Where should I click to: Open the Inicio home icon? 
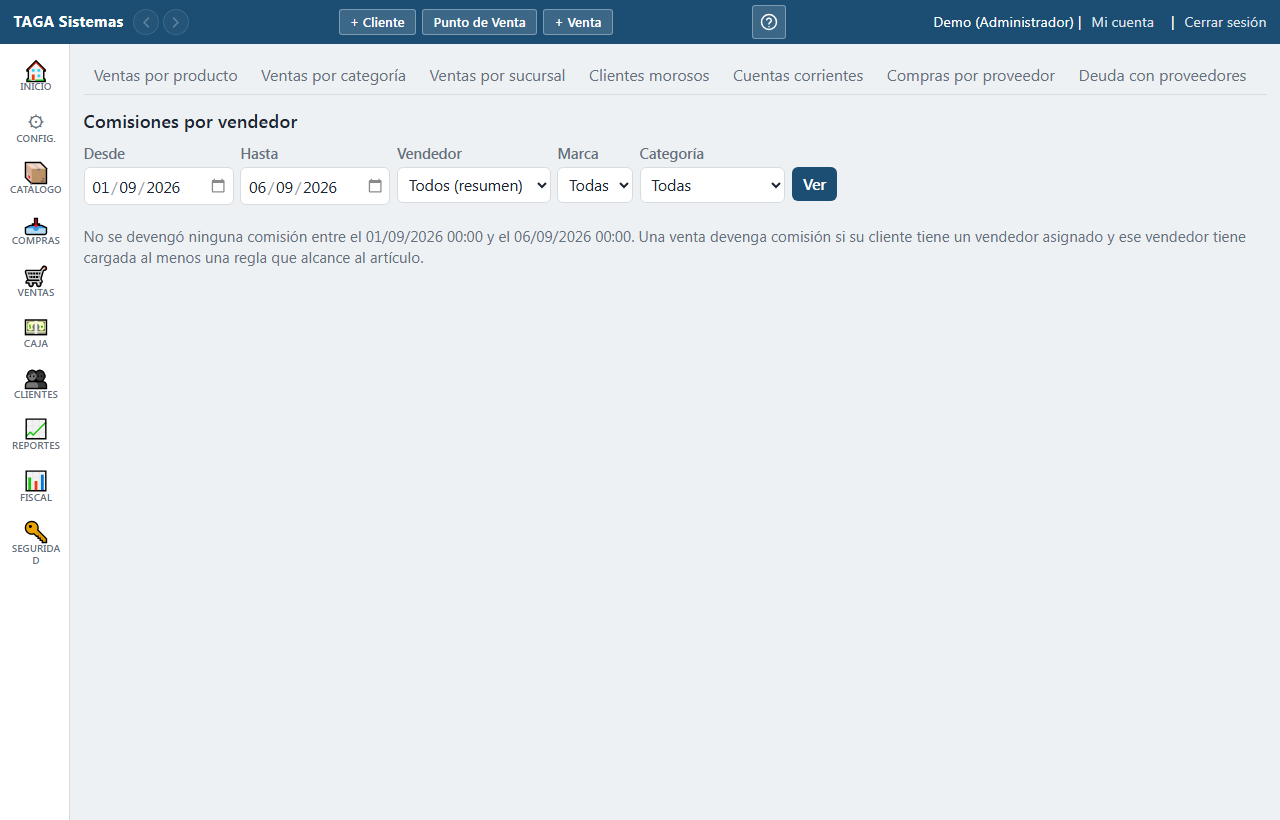[x=36, y=71]
